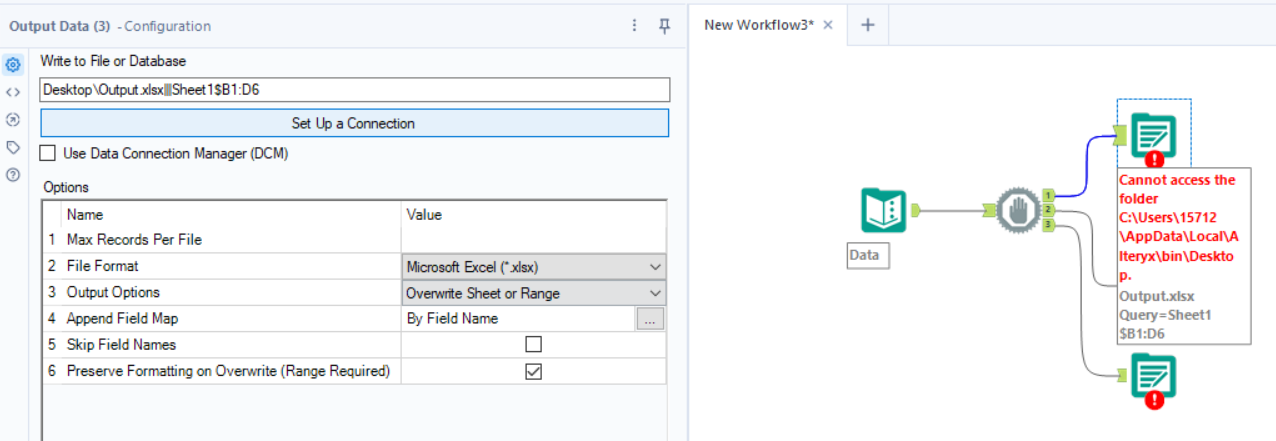Pin the Configuration window
1276x441 pixels.
click(x=664, y=26)
